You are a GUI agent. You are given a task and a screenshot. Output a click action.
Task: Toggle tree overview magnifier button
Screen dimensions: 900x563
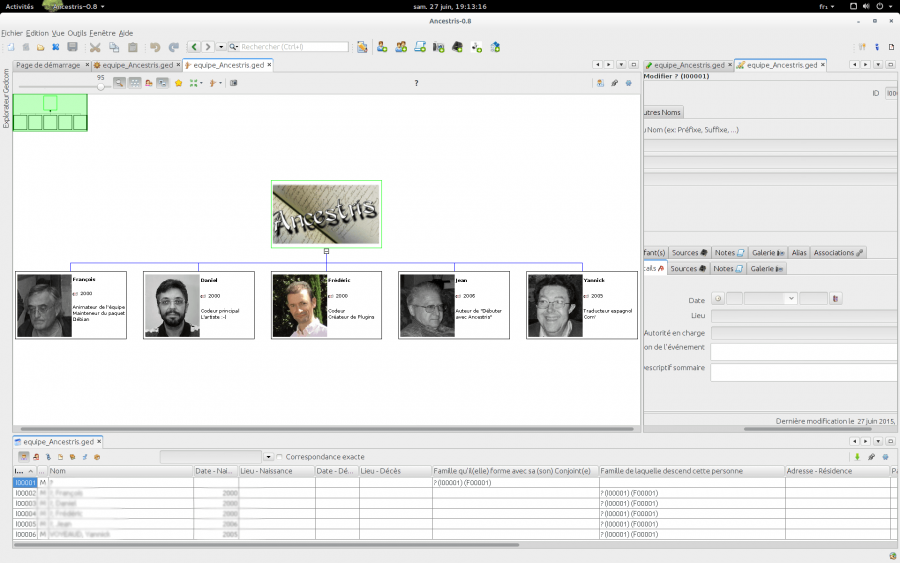[x=119, y=83]
